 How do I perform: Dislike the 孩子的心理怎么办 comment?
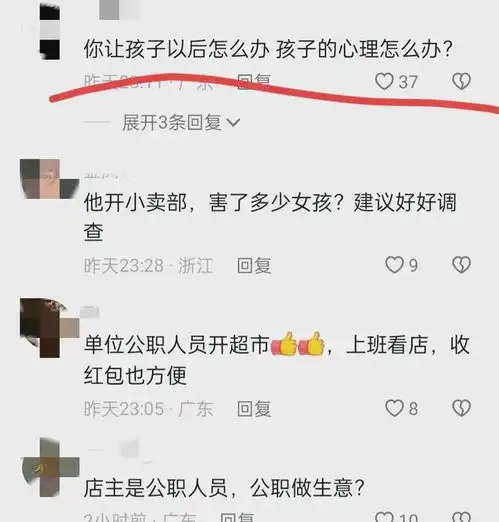(x=461, y=82)
